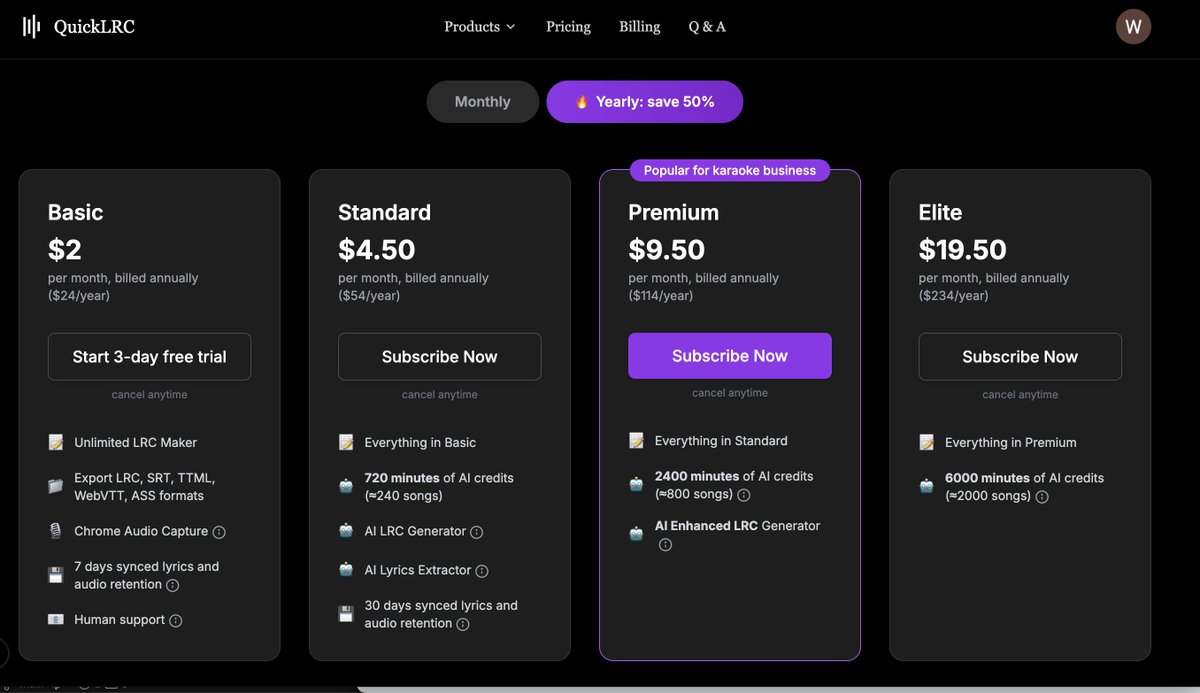Click the Basic plan title

coord(76,212)
